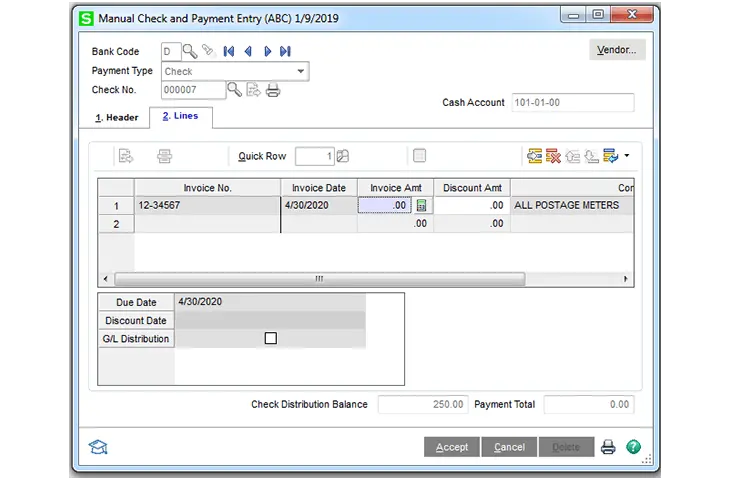The width and height of the screenshot is (730, 480).
Task: Select the Lines tab
Action: point(180,116)
